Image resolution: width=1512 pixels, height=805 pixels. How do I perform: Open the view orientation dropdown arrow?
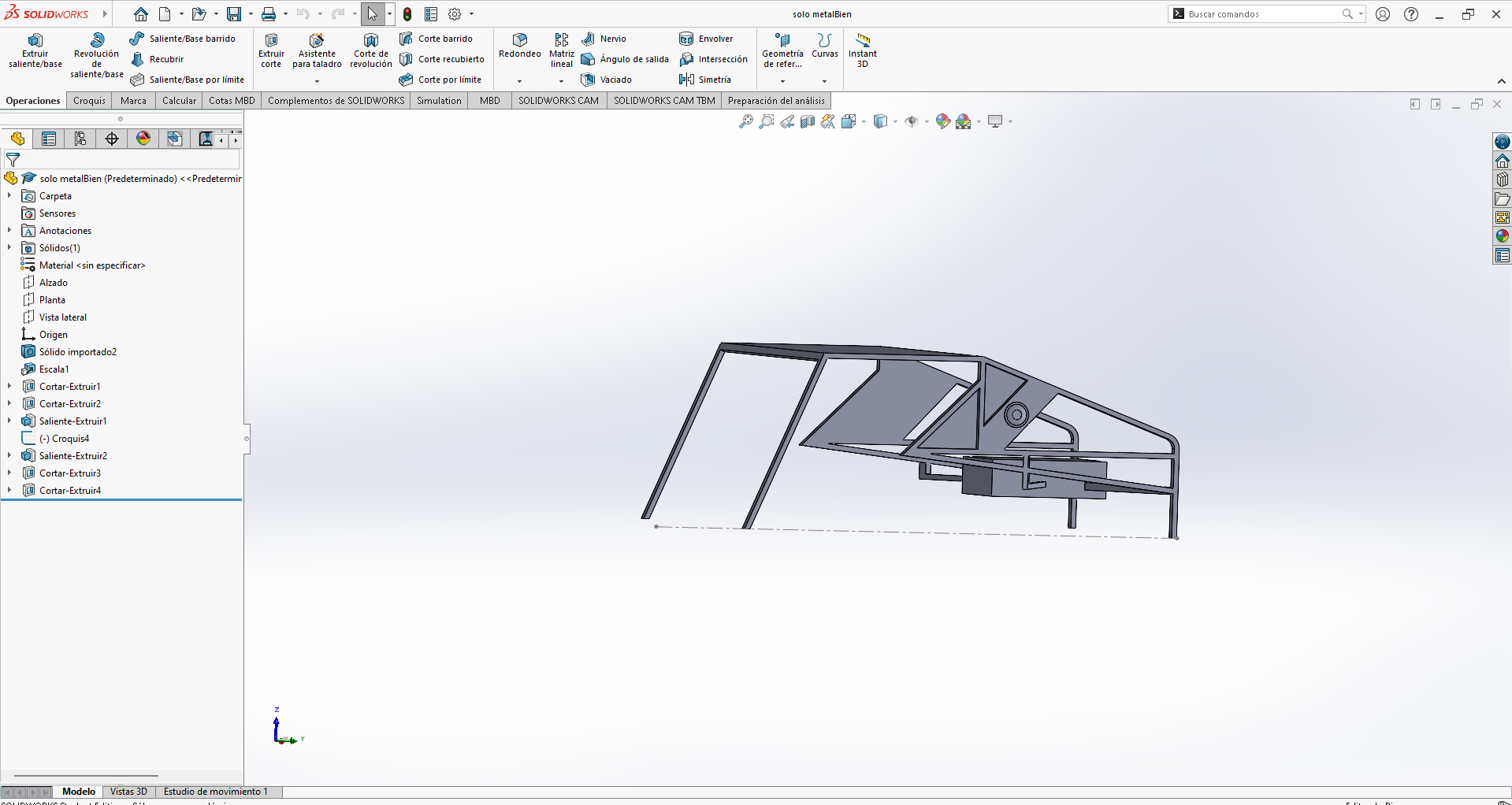click(x=864, y=121)
